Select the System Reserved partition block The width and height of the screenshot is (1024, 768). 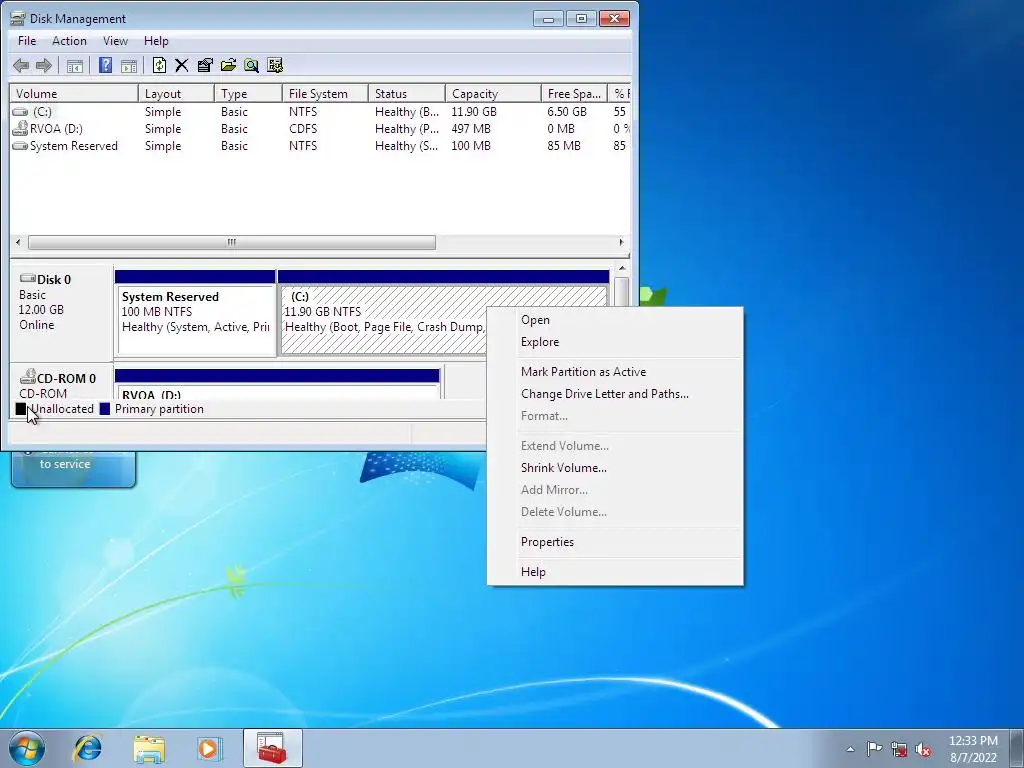pos(195,313)
